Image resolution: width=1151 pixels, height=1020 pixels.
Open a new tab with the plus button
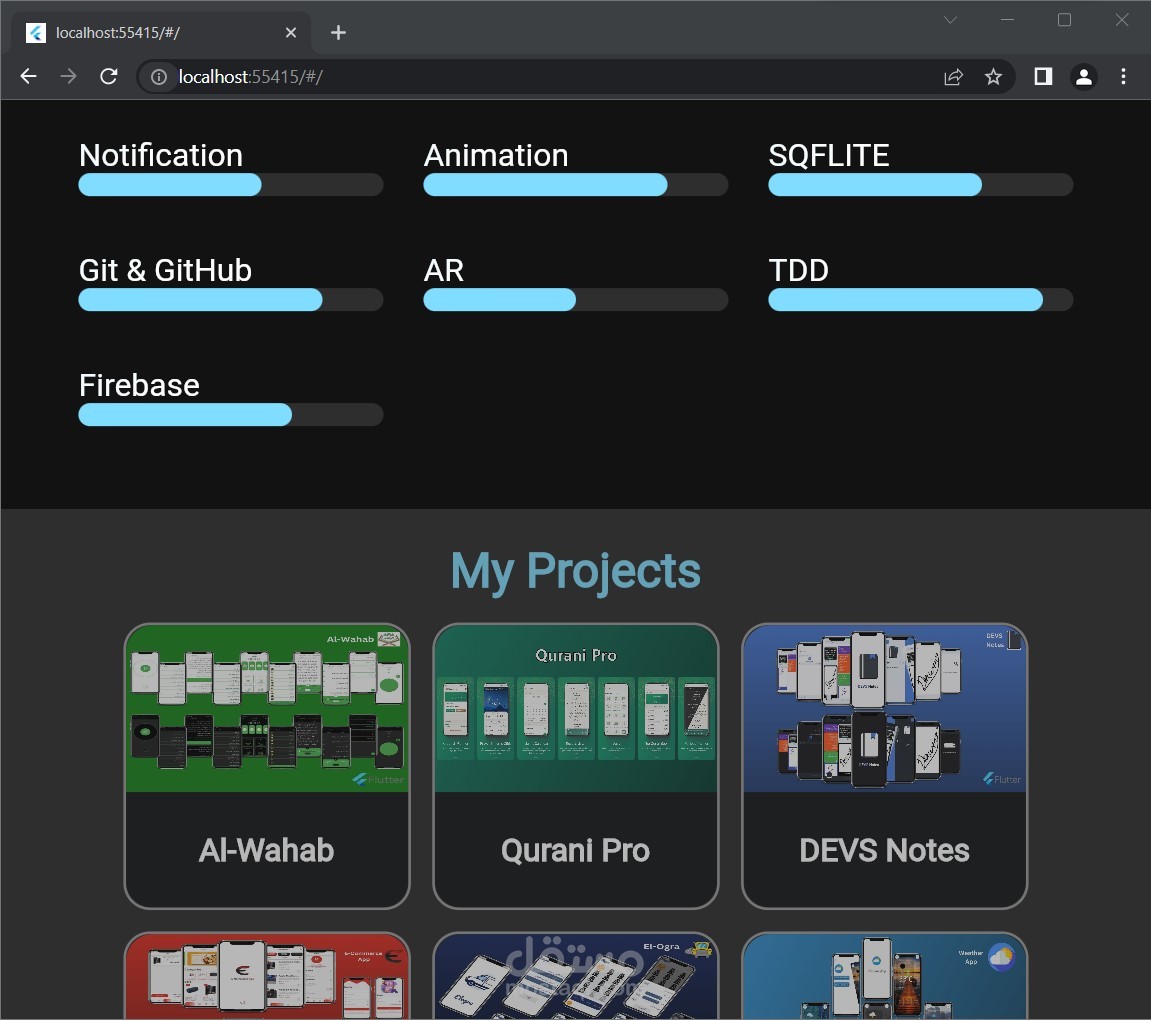(x=338, y=33)
